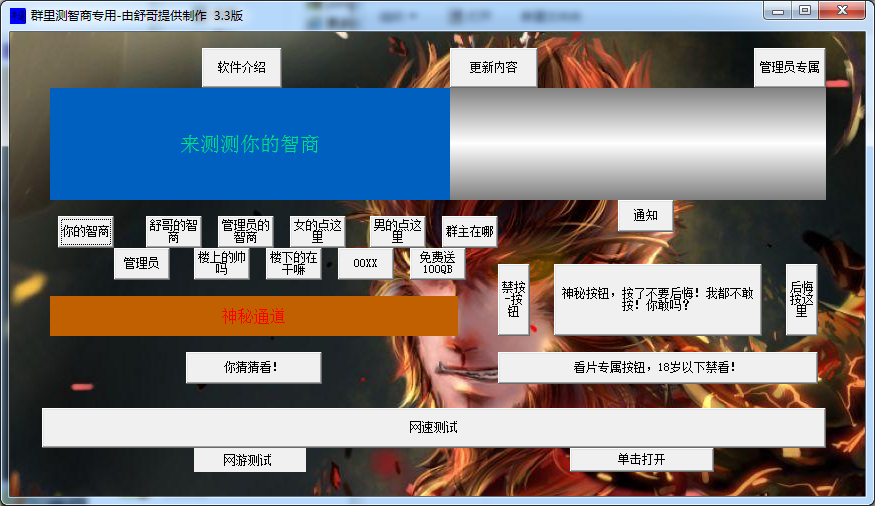Click 舒哥的智商 button
This screenshot has width=875, height=506.
173,232
